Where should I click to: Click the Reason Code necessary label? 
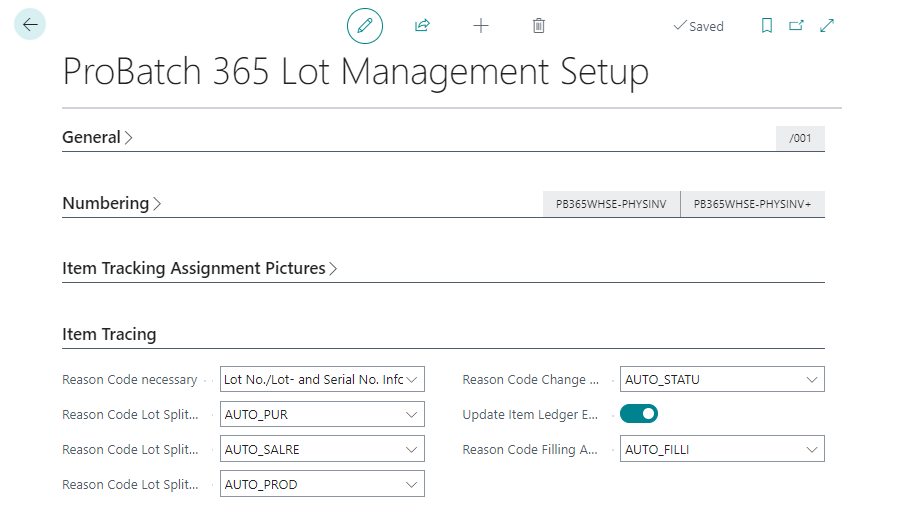[x=129, y=380]
